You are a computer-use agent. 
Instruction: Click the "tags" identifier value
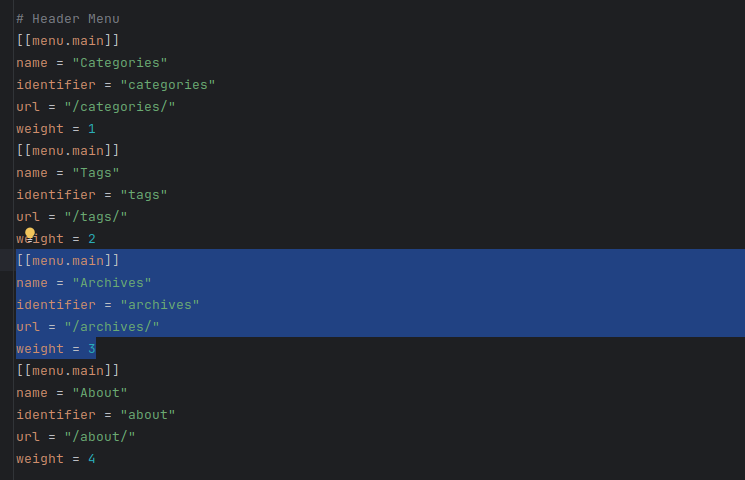pos(143,195)
